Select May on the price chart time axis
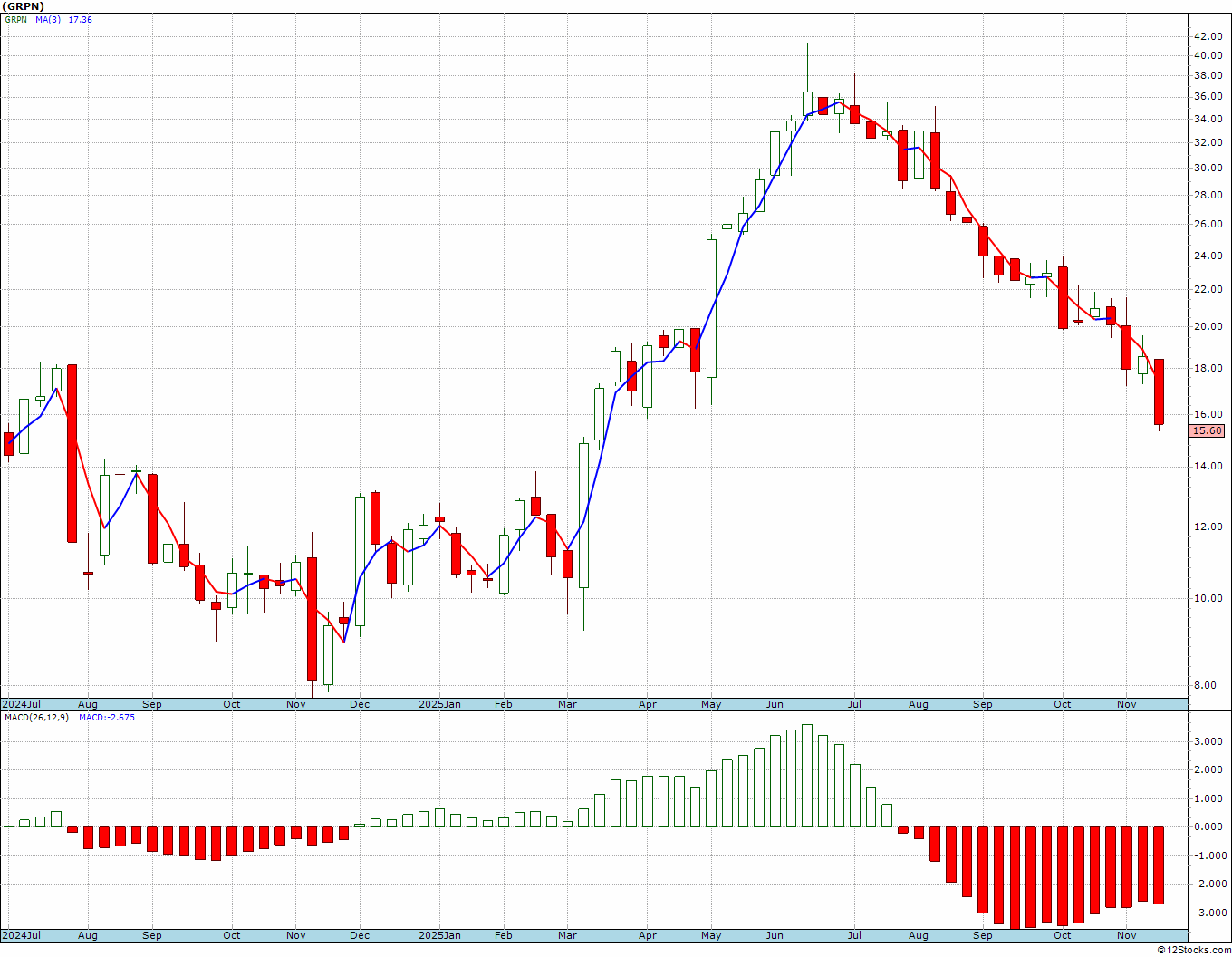The height and width of the screenshot is (957, 1232). pyautogui.click(x=711, y=704)
